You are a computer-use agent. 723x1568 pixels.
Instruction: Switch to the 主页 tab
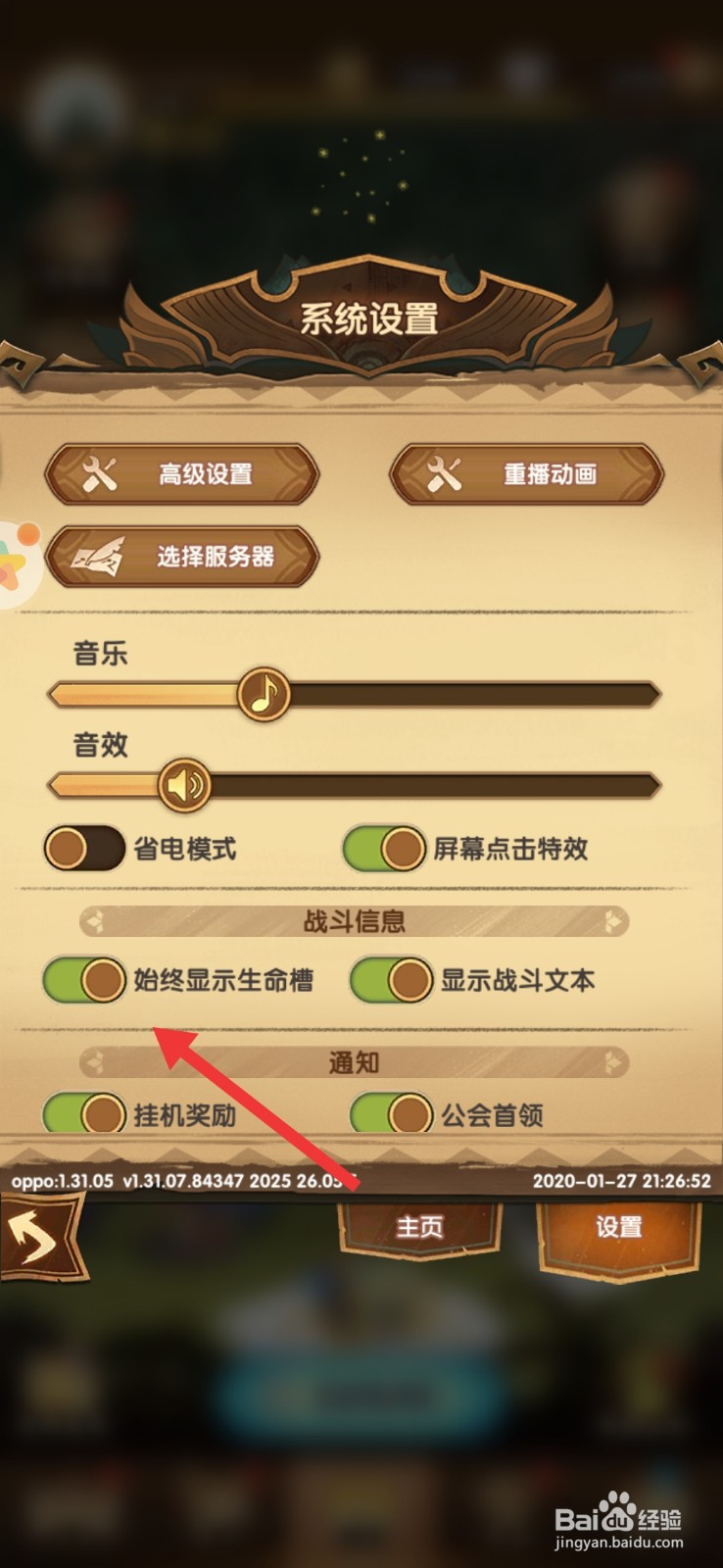point(419,1228)
